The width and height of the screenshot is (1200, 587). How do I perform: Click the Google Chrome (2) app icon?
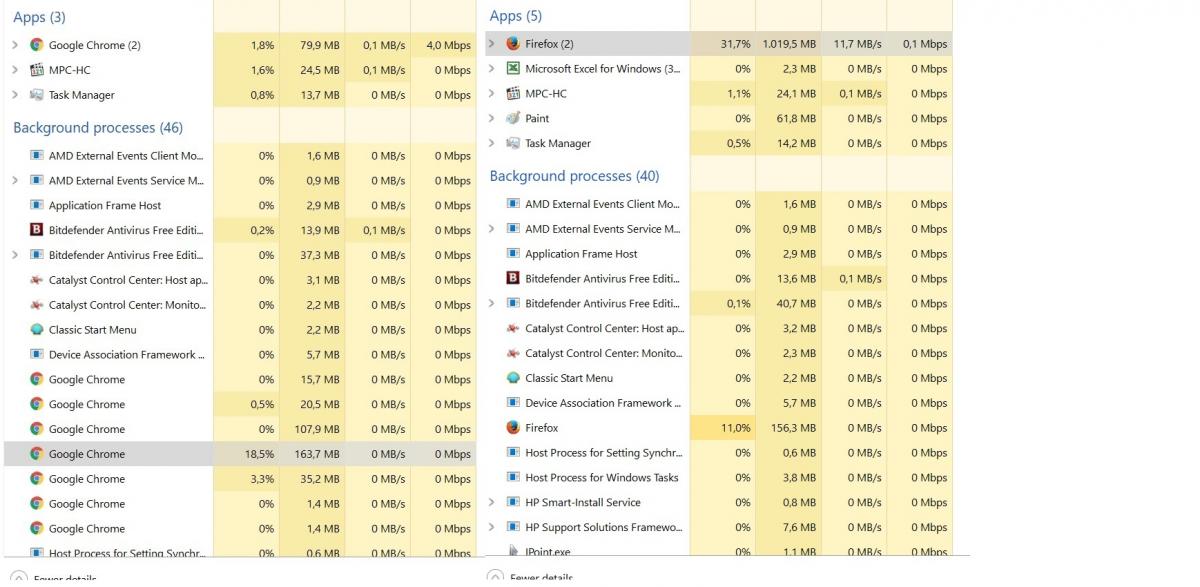[37, 45]
